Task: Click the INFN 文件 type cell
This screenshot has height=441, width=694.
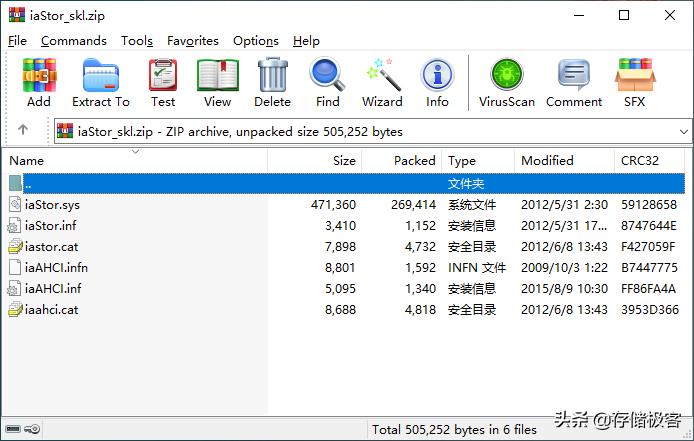Action: click(x=477, y=267)
